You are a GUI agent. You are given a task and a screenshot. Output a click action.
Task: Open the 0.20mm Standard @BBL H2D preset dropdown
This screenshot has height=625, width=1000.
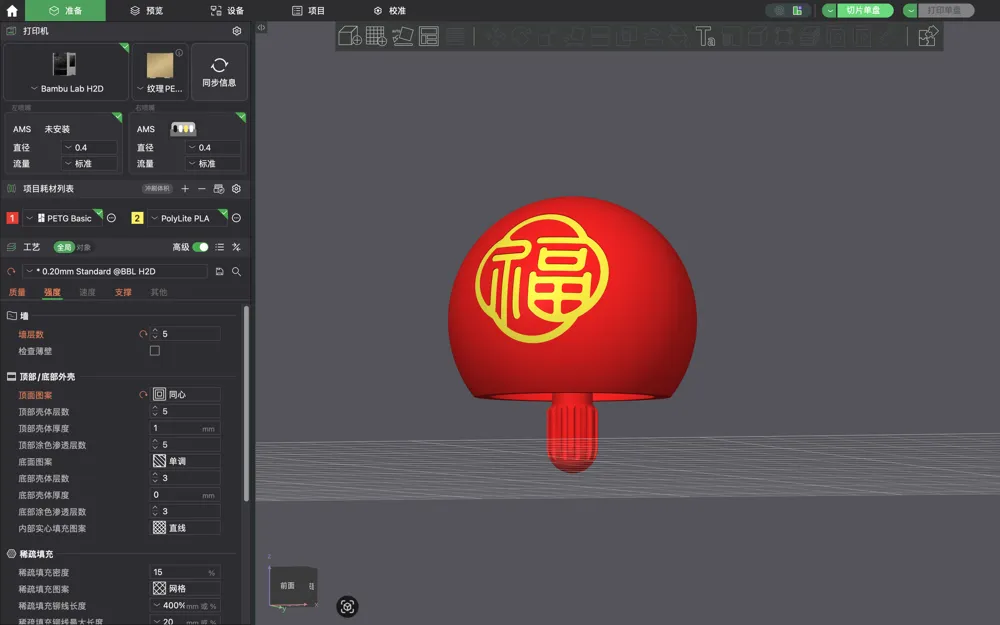click(115, 272)
